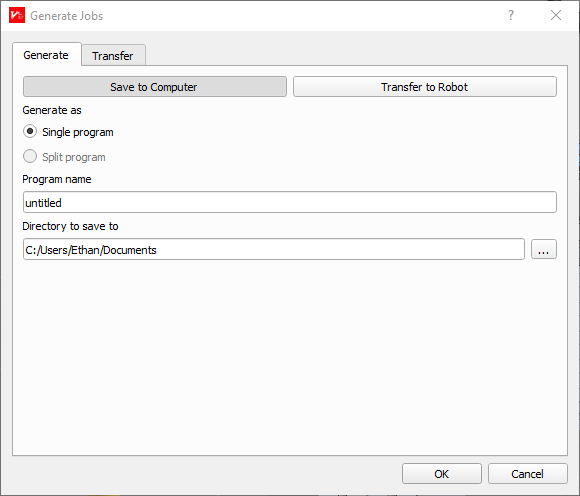Confirm with the OK button
The width and height of the screenshot is (580, 496).
coord(442,474)
